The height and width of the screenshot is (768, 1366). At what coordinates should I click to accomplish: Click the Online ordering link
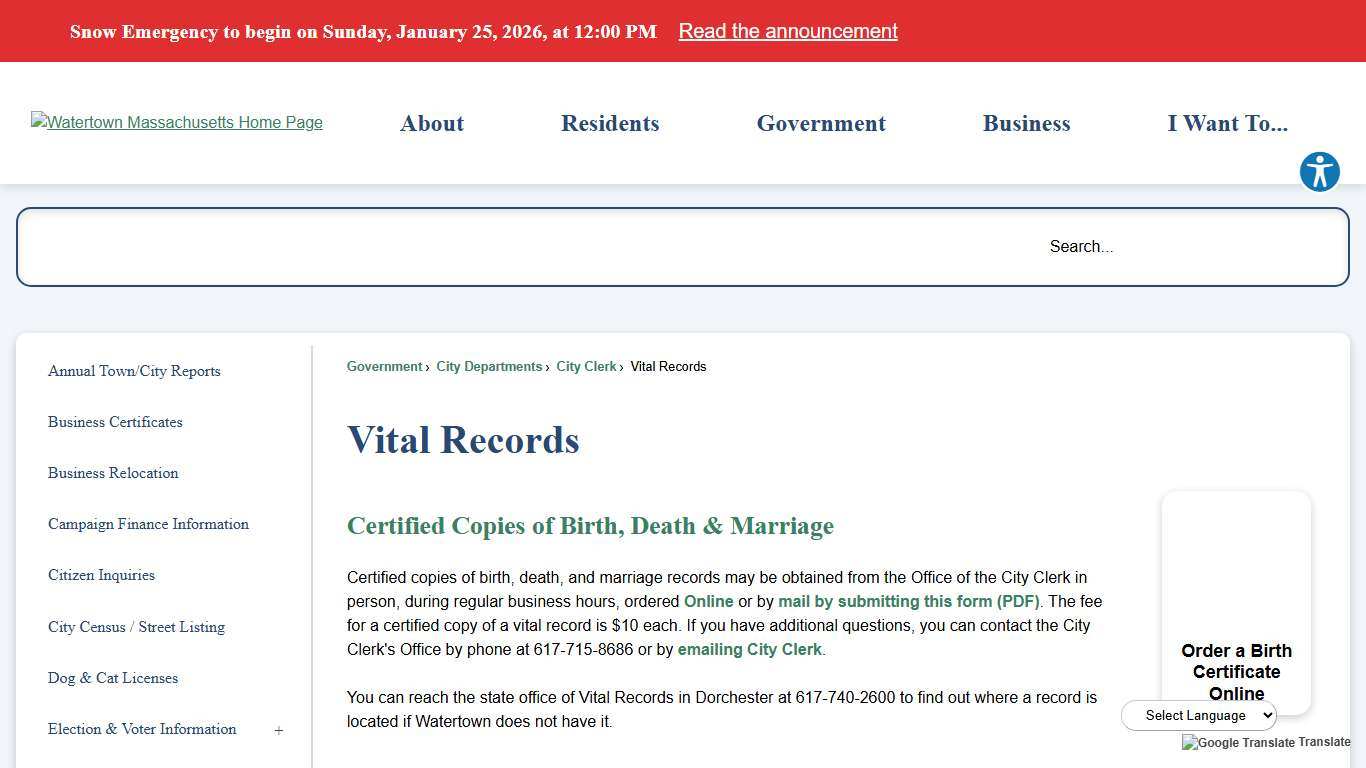[x=709, y=601]
